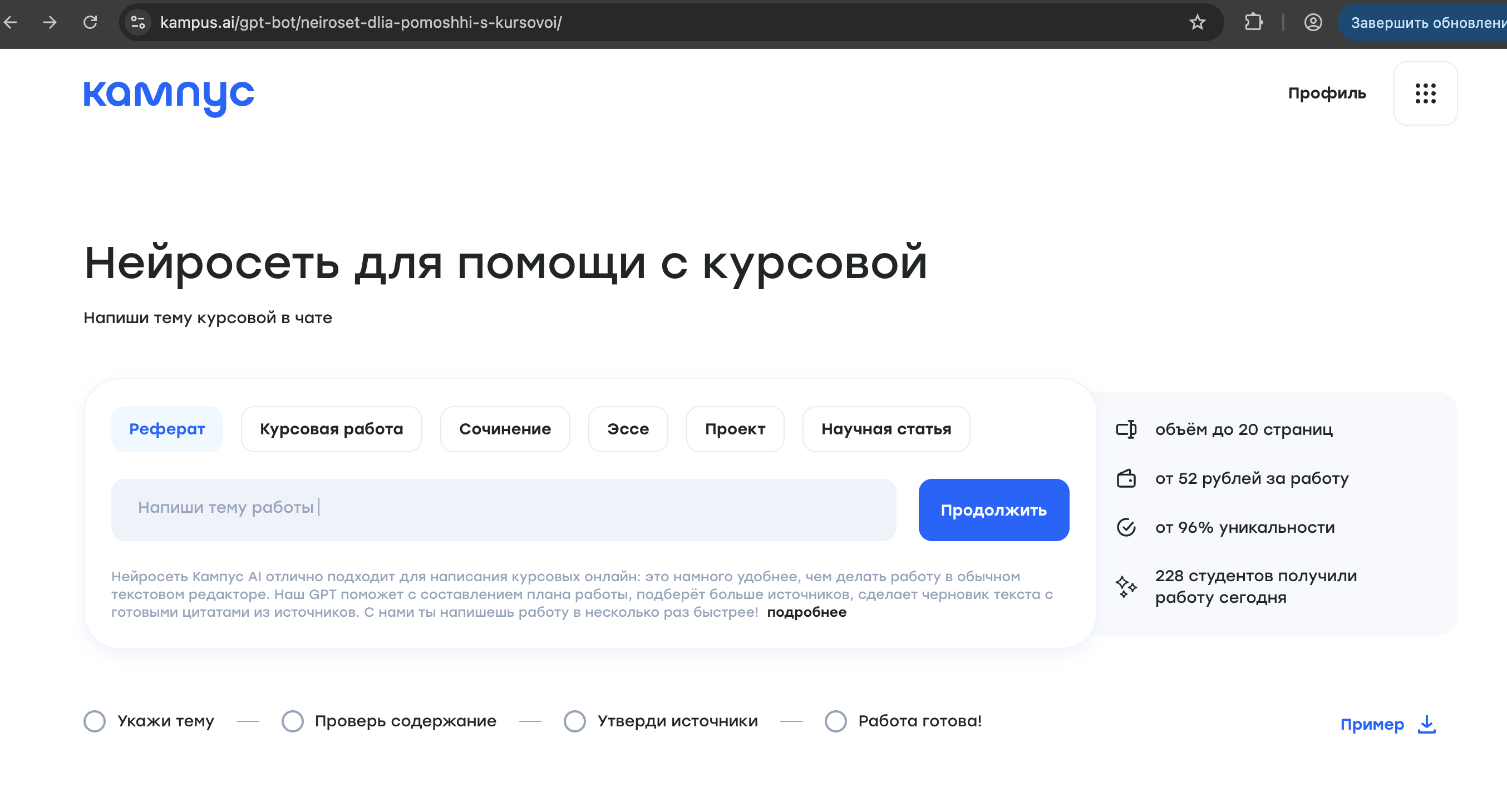The image size is (1507, 812).
Task: Click the Укажи тему step label
Action: pos(166,721)
